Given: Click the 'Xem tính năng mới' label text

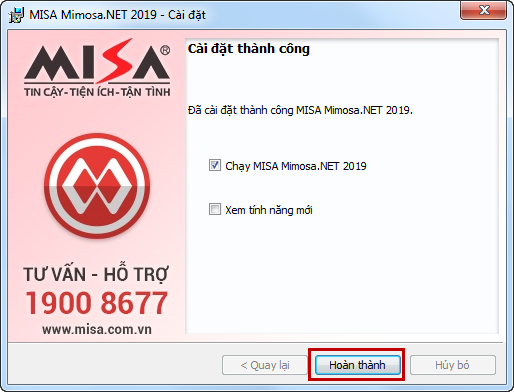Looking at the screenshot, I should coord(269,210).
